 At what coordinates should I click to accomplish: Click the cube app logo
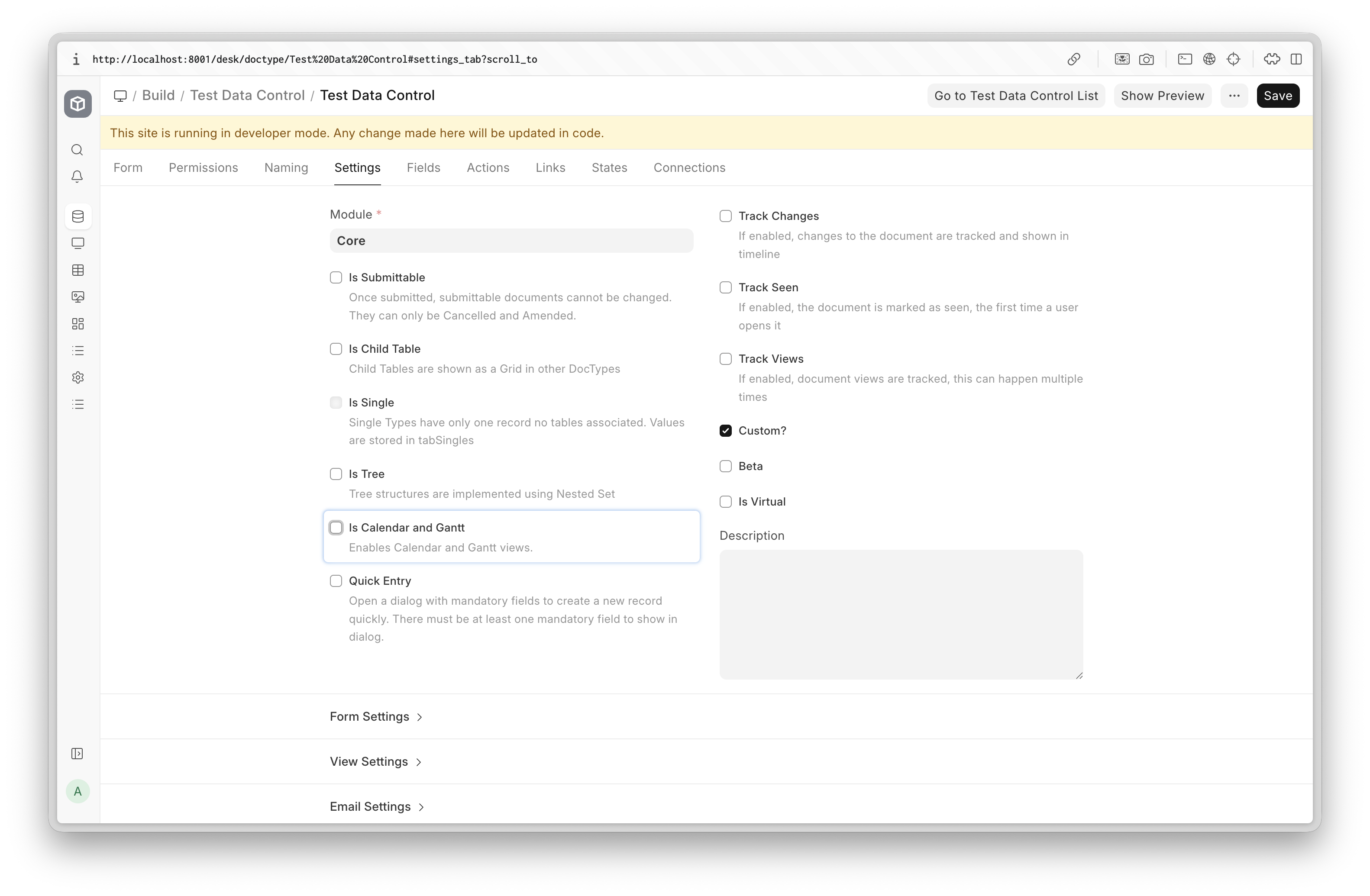point(78,104)
